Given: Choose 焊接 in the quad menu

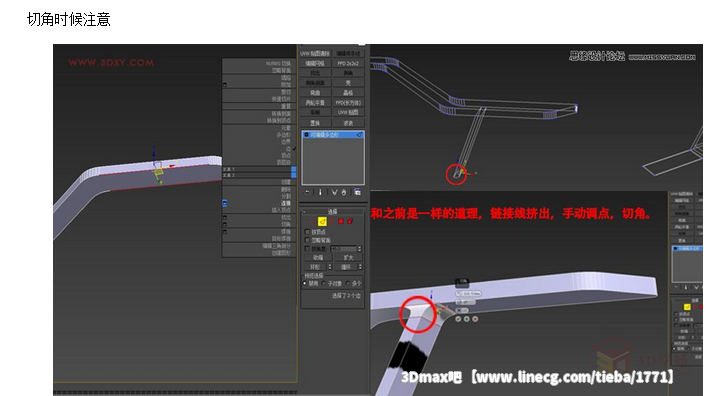Looking at the screenshot, I should 286,231.
